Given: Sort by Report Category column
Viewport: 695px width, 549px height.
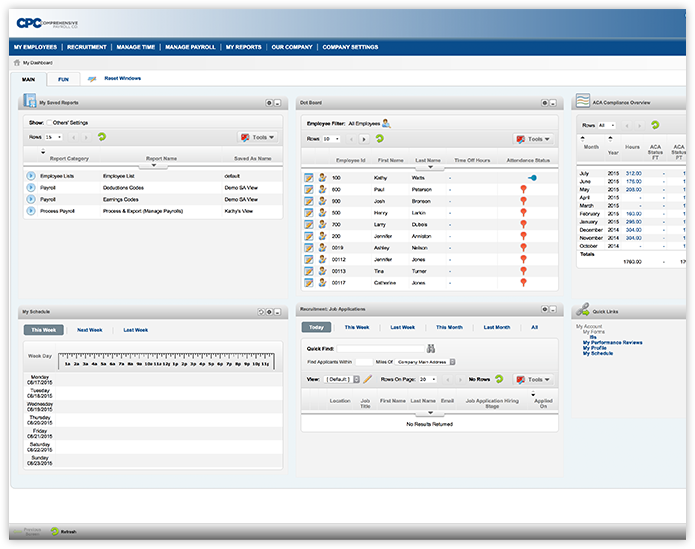Looking at the screenshot, I should 69,159.
